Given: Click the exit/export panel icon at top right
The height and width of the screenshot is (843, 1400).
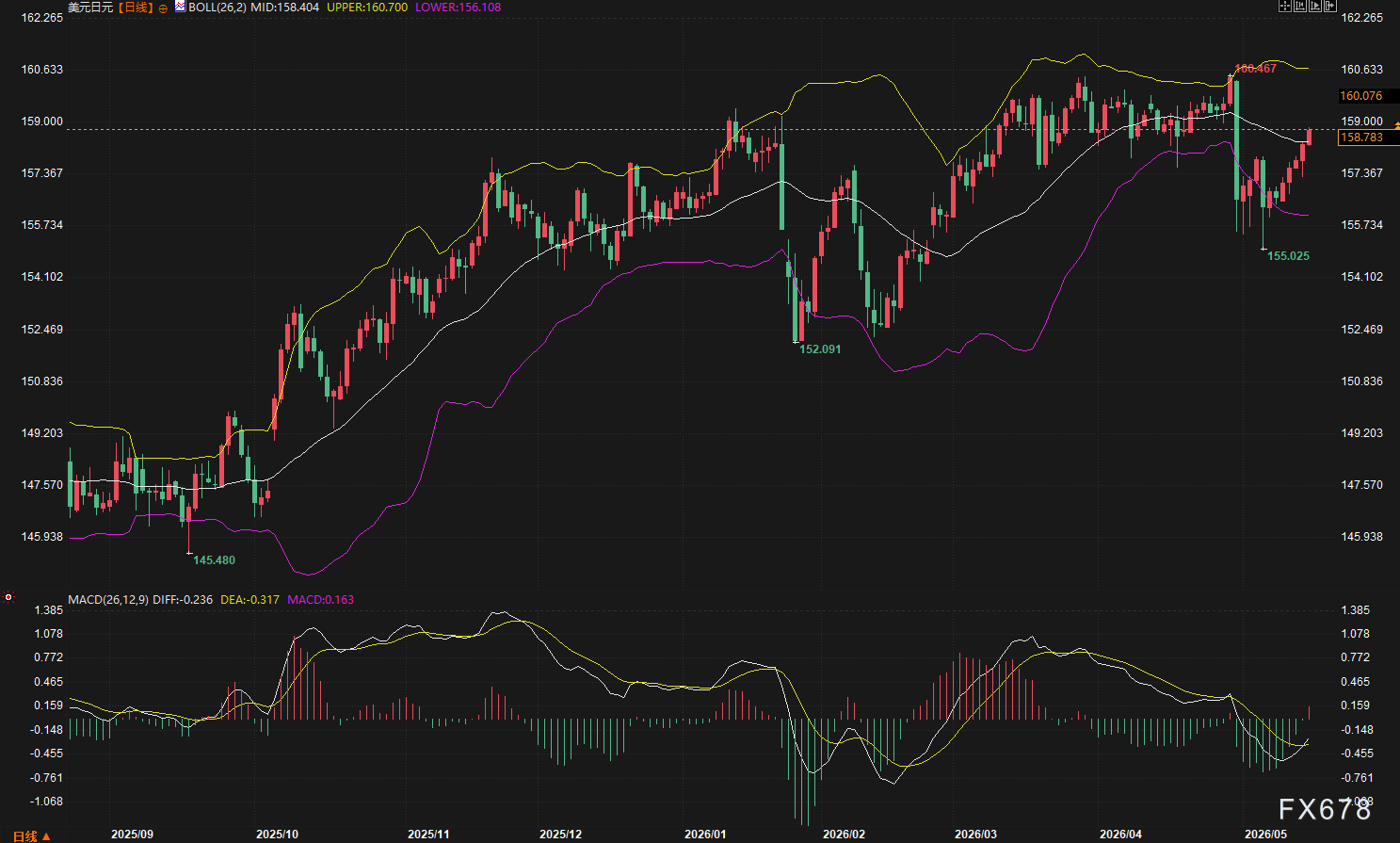Looking at the screenshot, I should point(1330,6).
